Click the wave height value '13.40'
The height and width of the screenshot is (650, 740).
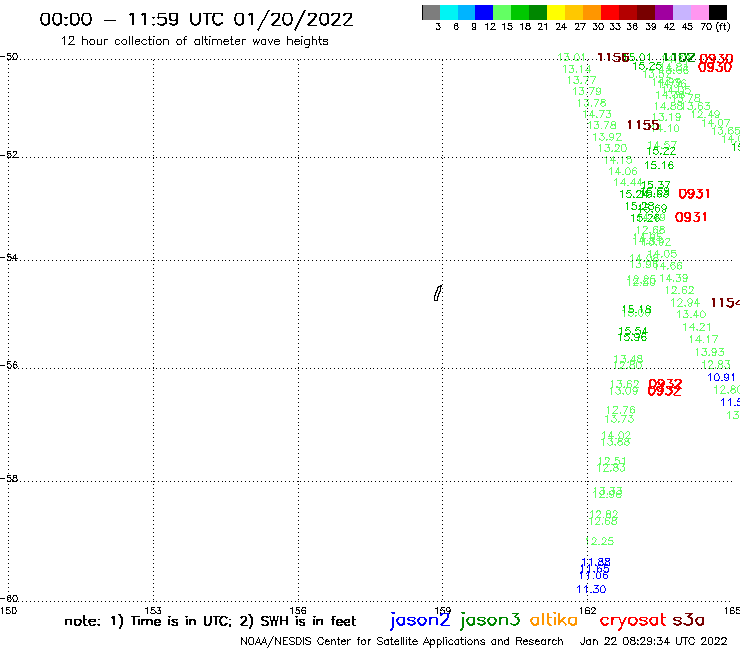click(691, 314)
